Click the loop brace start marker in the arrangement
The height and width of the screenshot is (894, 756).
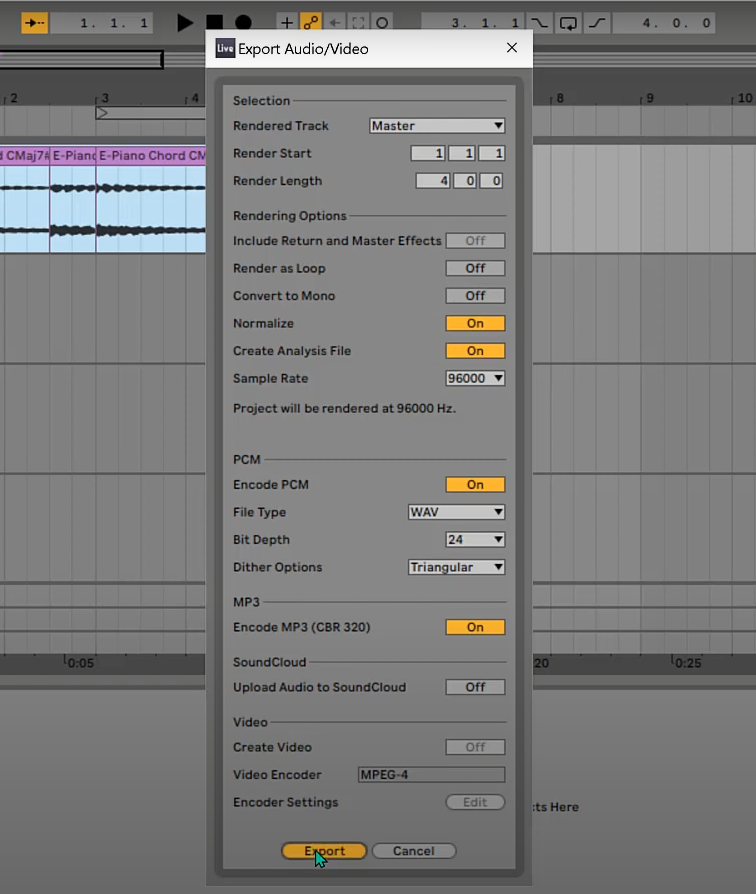tap(101, 113)
